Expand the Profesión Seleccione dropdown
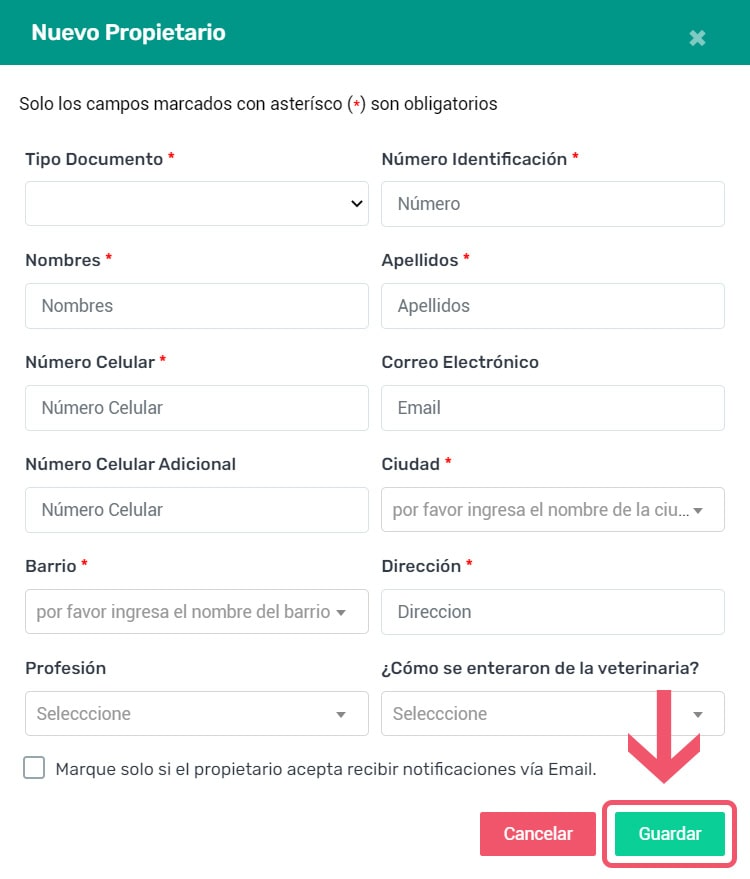Screen dimensions: 750x879 197,714
